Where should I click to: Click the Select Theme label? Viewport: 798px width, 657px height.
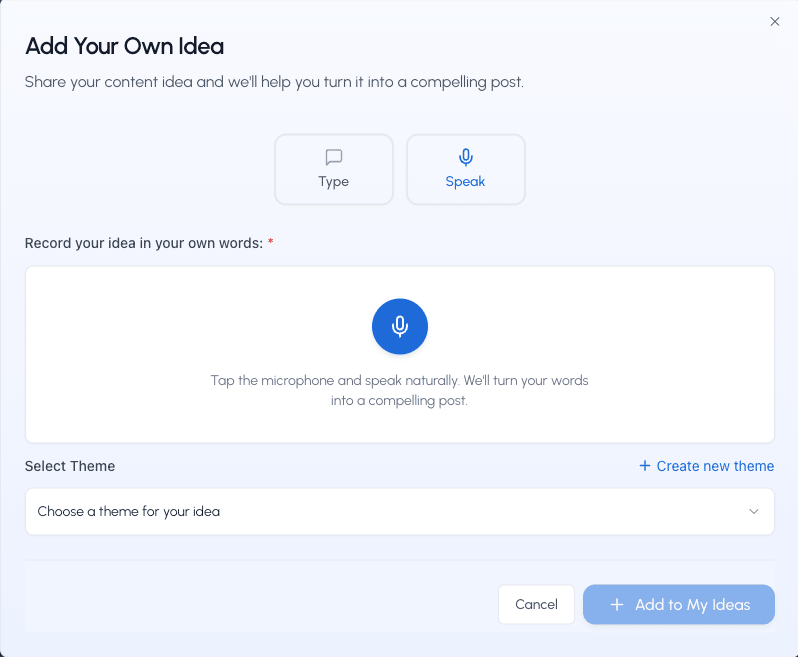[70, 466]
